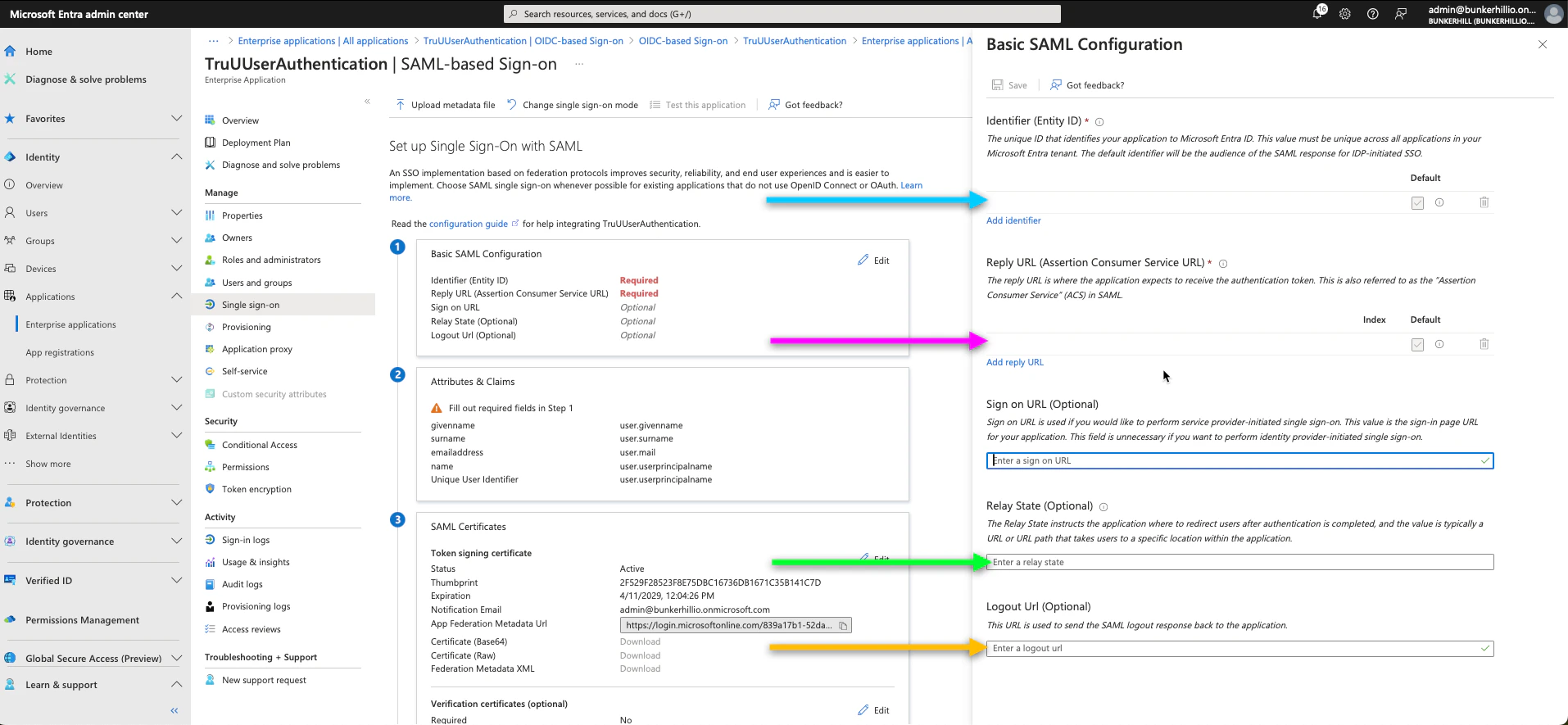
Task: Show info icon beside reply URL default checkbox
Action: point(1439,344)
